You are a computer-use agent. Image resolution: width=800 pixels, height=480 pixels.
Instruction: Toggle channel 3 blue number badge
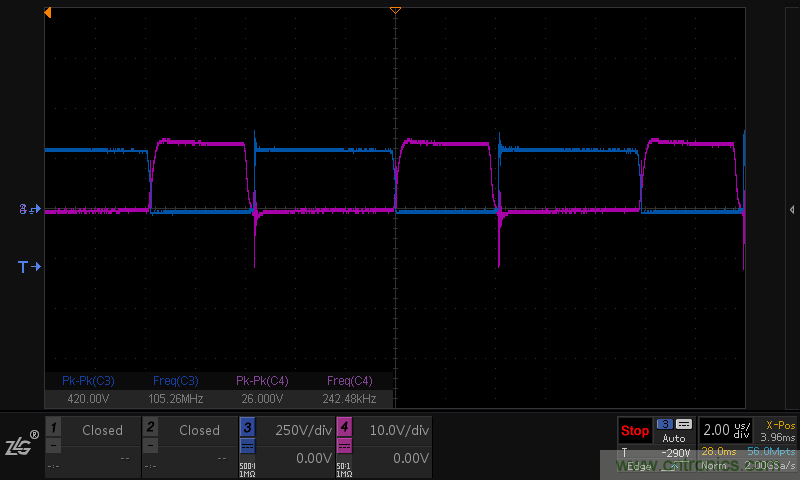click(246, 428)
